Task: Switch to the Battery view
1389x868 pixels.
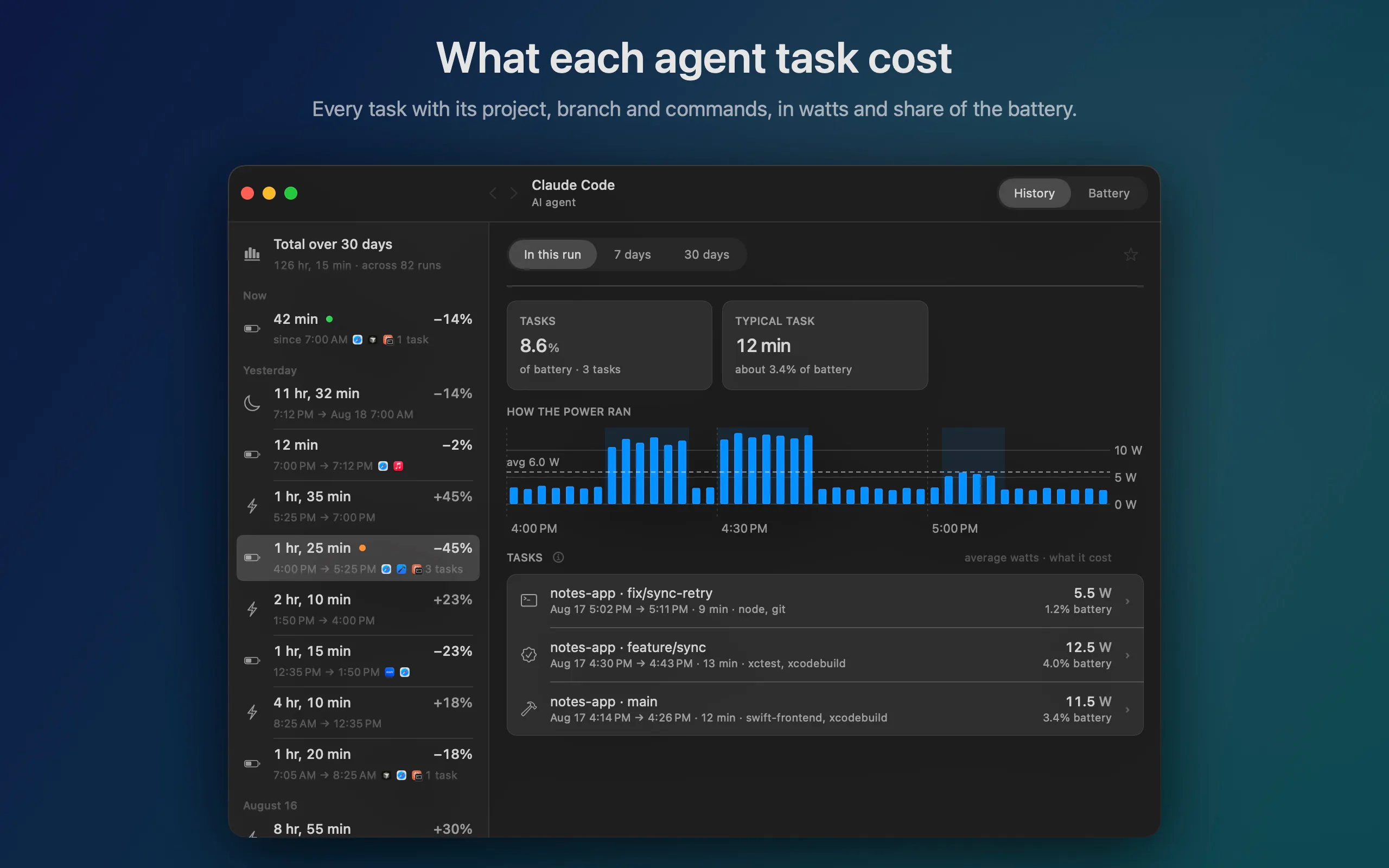Action: click(x=1108, y=194)
